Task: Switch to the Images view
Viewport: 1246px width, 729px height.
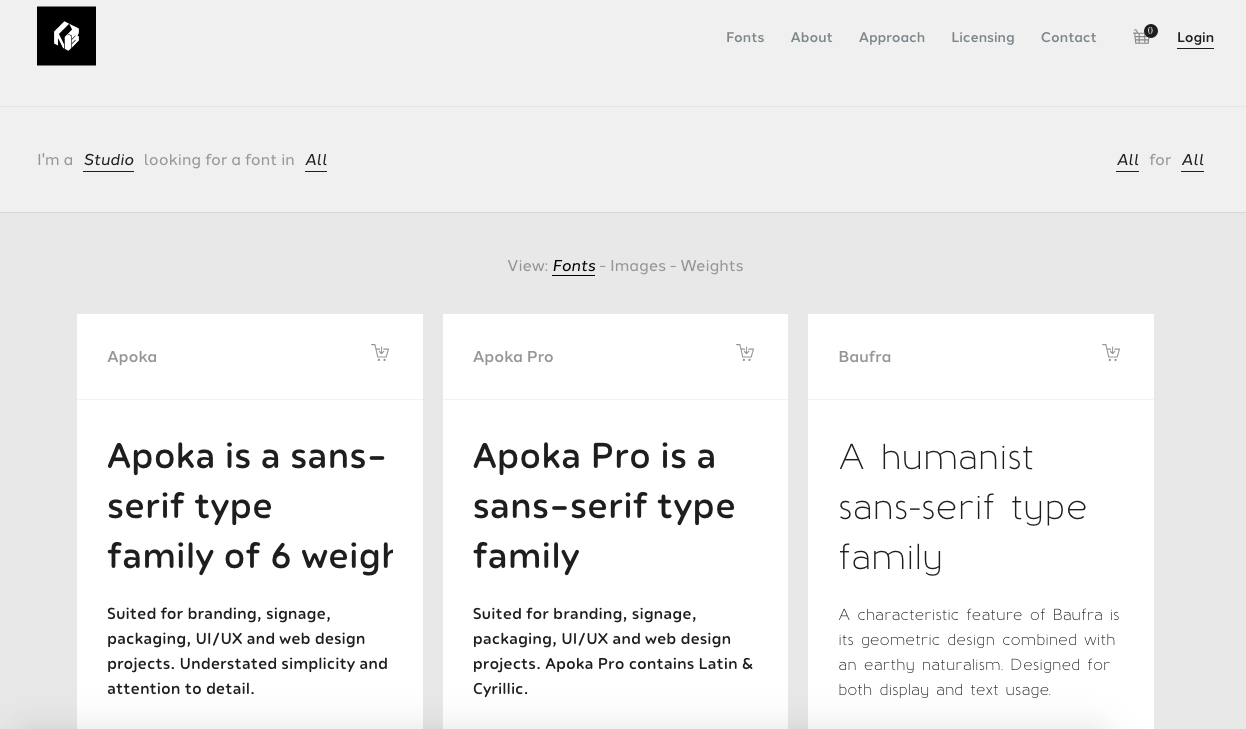Action: [x=638, y=266]
